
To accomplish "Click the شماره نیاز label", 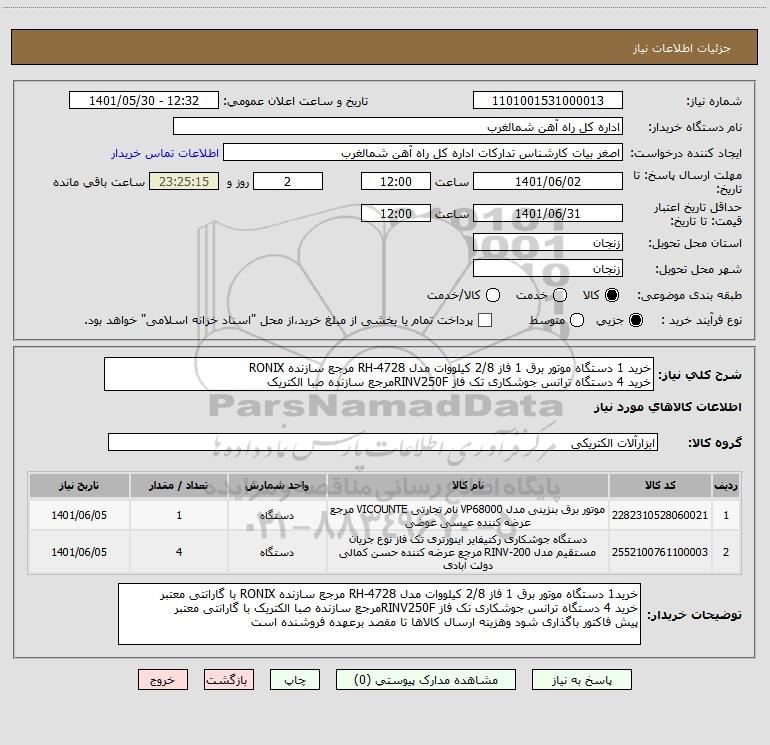I will 714,102.
